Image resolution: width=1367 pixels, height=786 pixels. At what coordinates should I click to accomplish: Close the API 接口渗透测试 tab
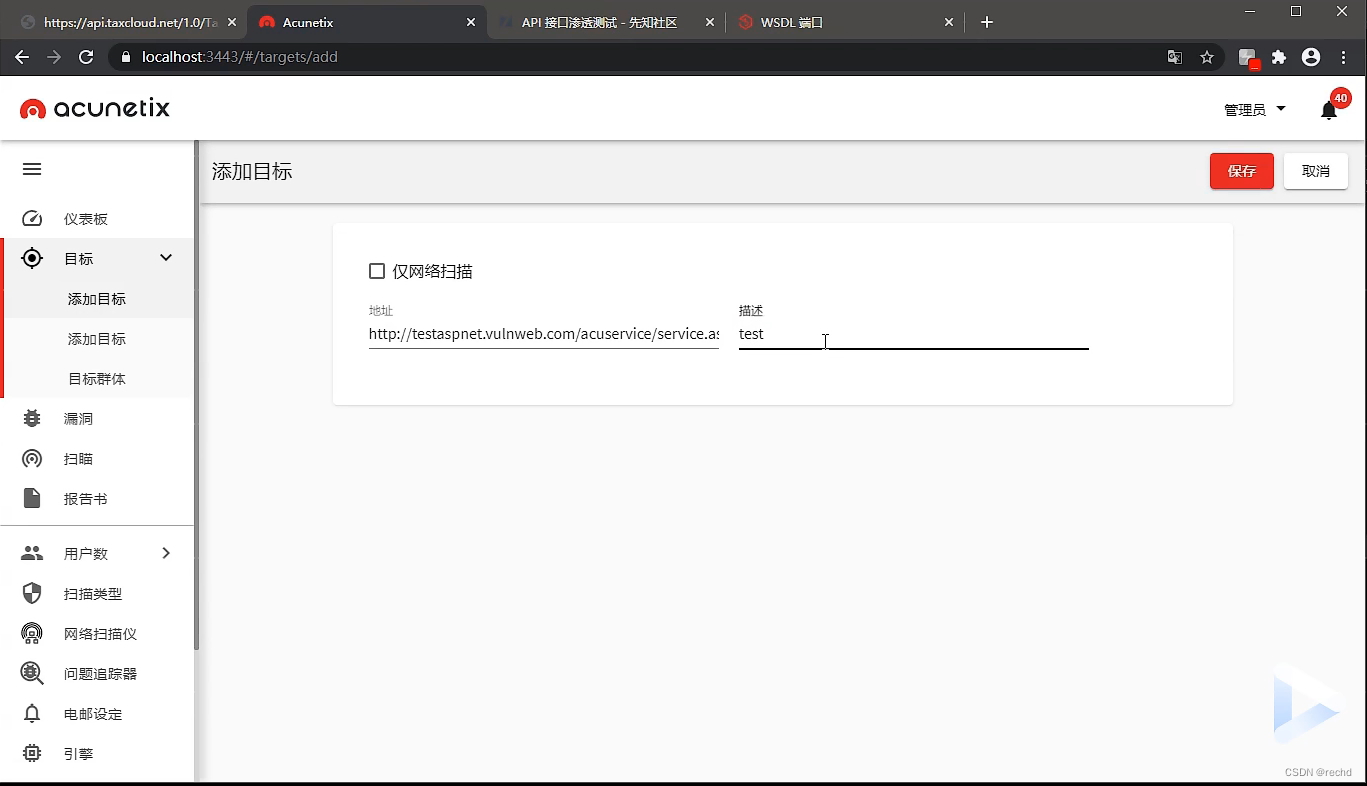point(710,22)
